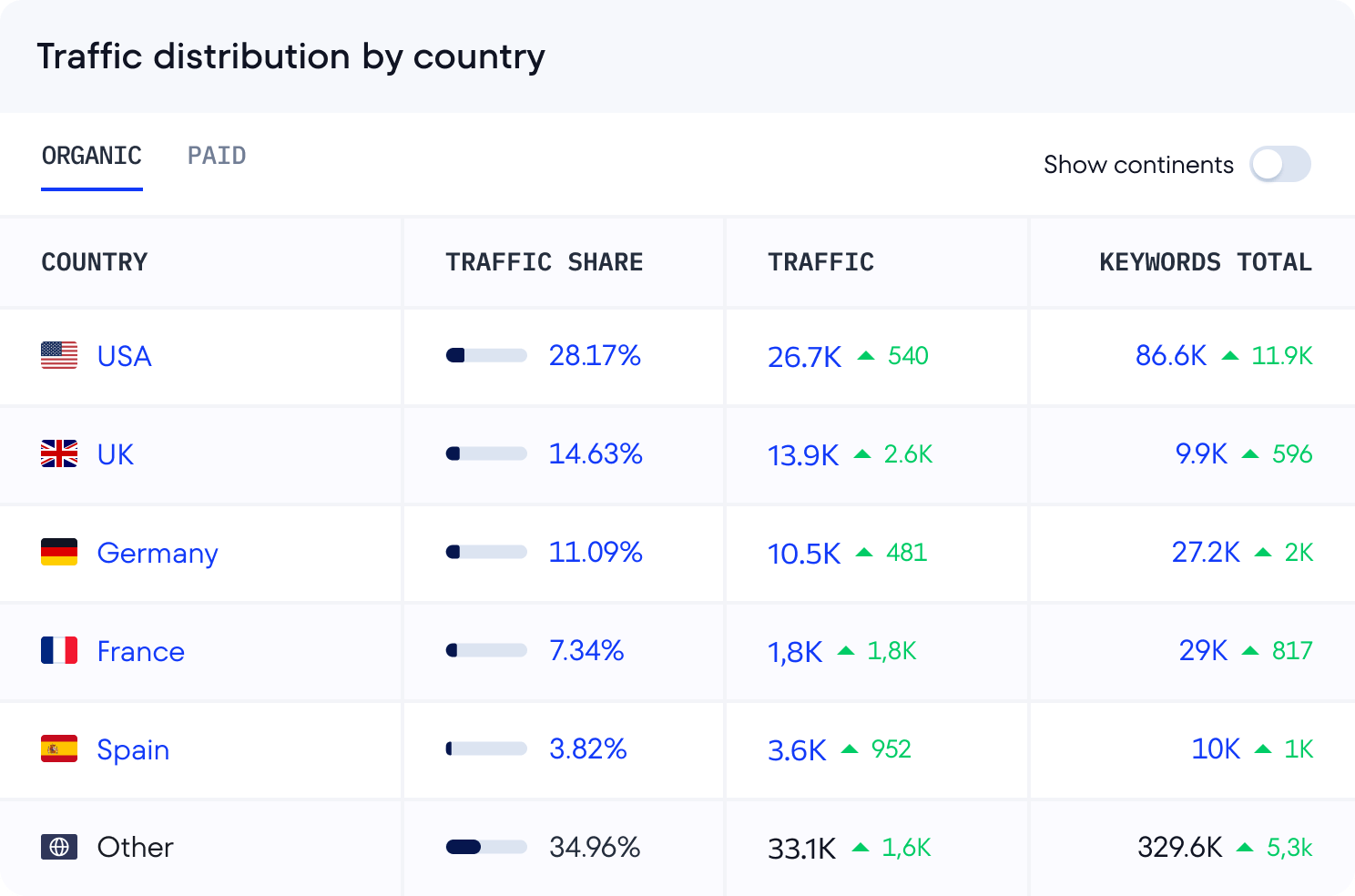The height and width of the screenshot is (896, 1355).
Task: Sort by the Traffic Share column header
Action: tap(544, 262)
